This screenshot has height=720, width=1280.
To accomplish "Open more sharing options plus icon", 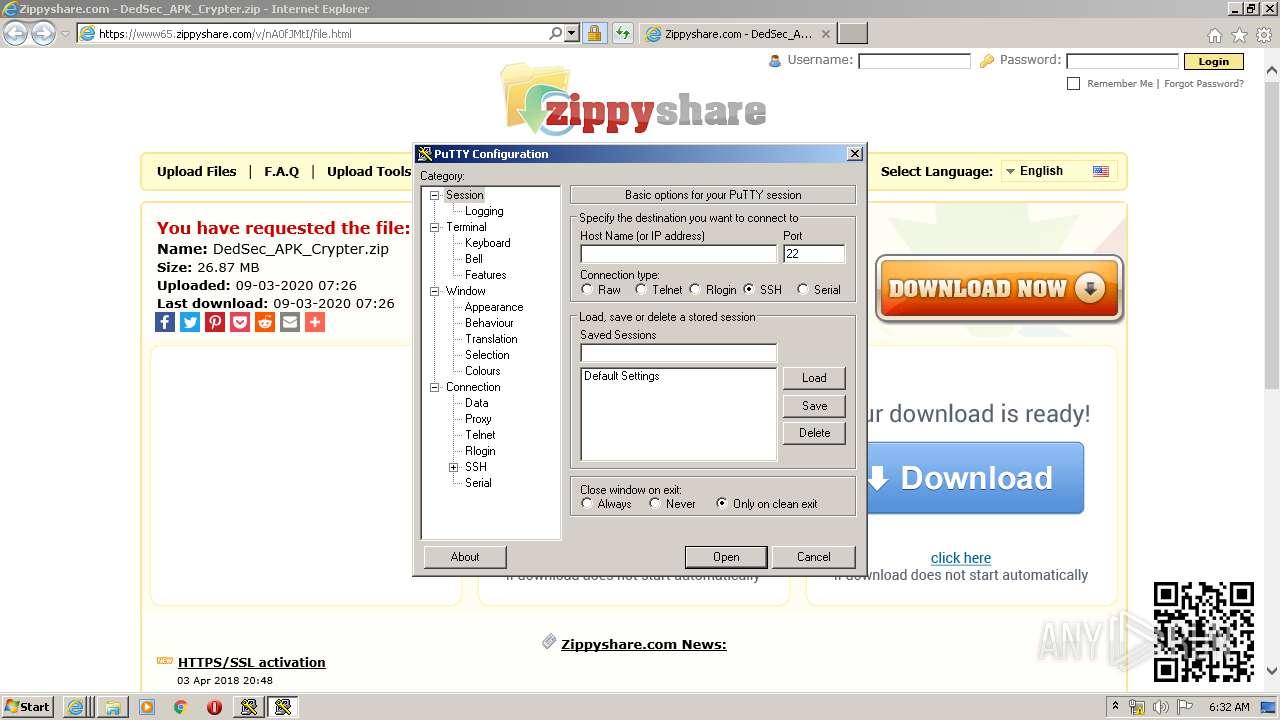I will [x=315, y=322].
